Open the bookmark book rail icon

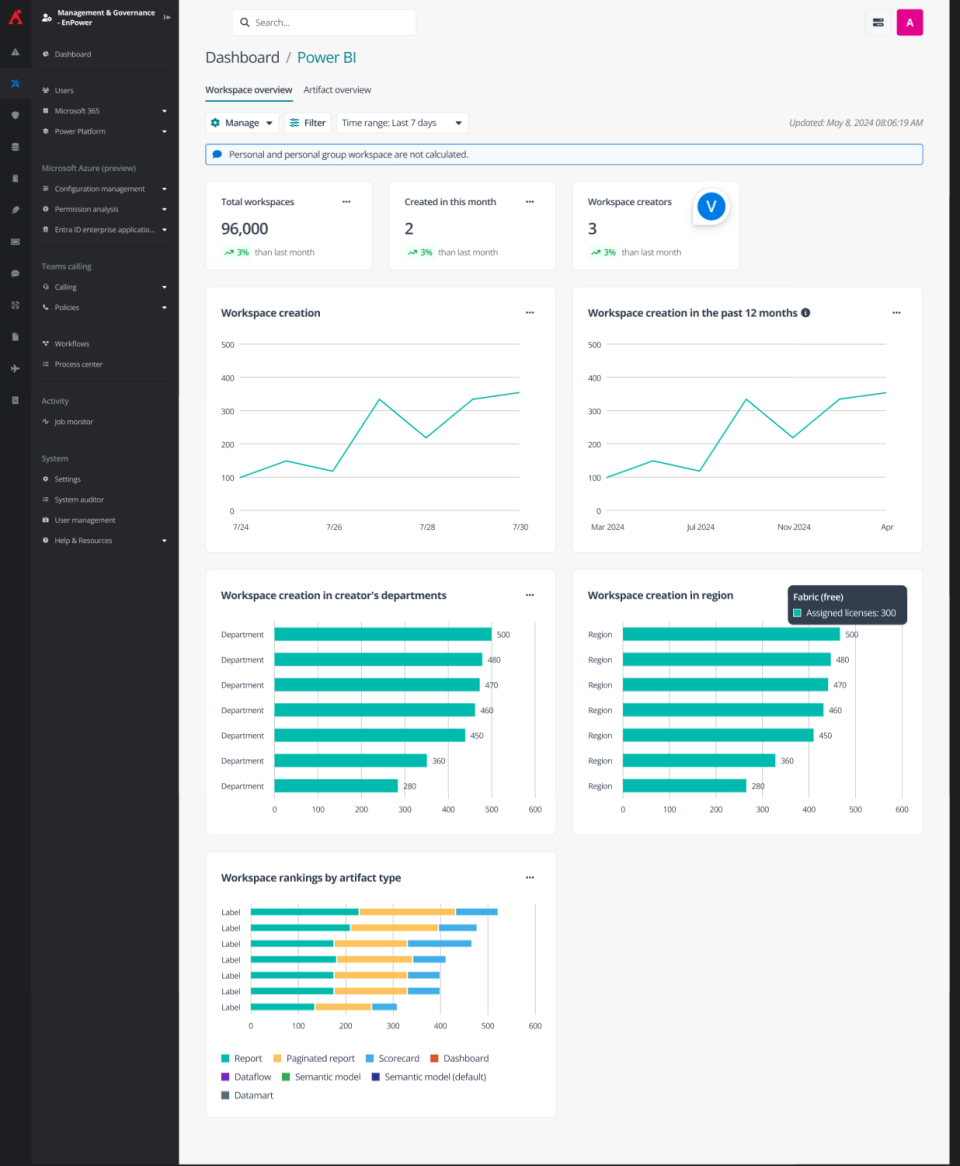tap(16, 178)
